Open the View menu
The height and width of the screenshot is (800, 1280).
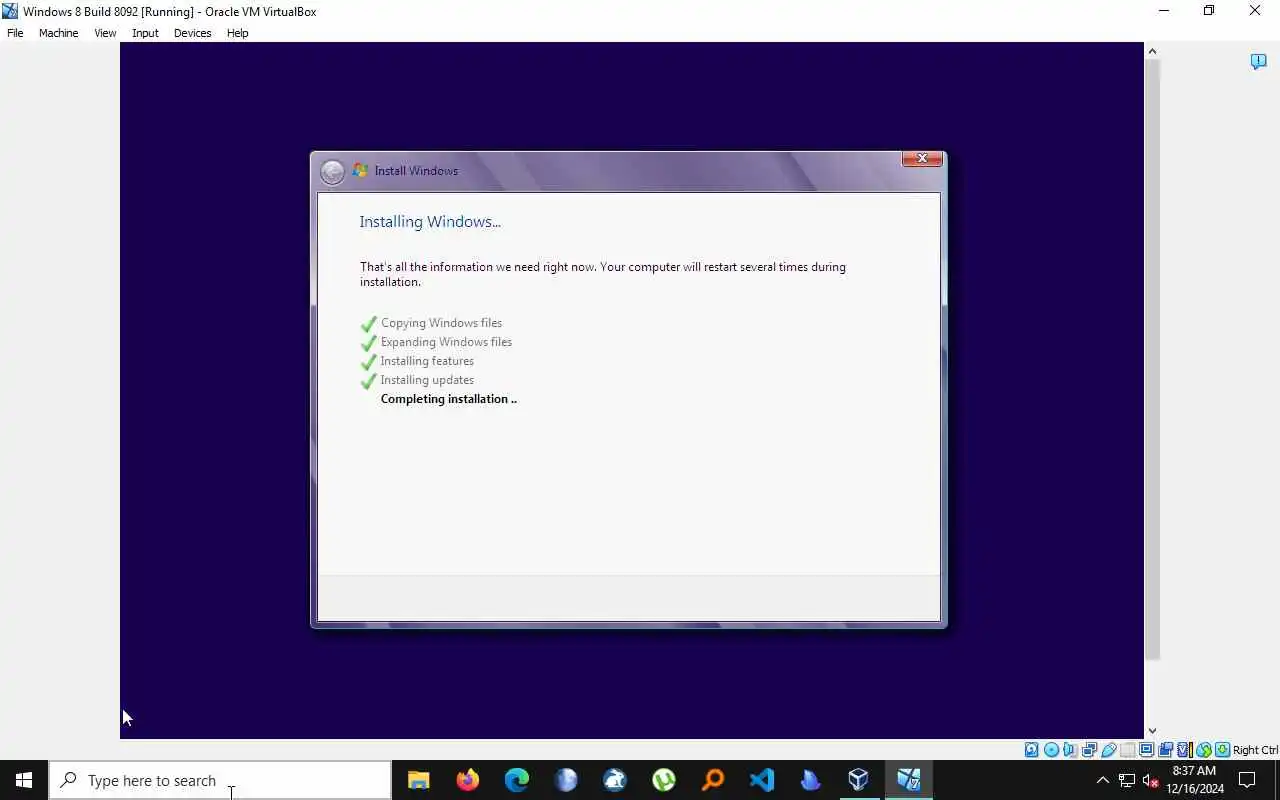pos(105,33)
